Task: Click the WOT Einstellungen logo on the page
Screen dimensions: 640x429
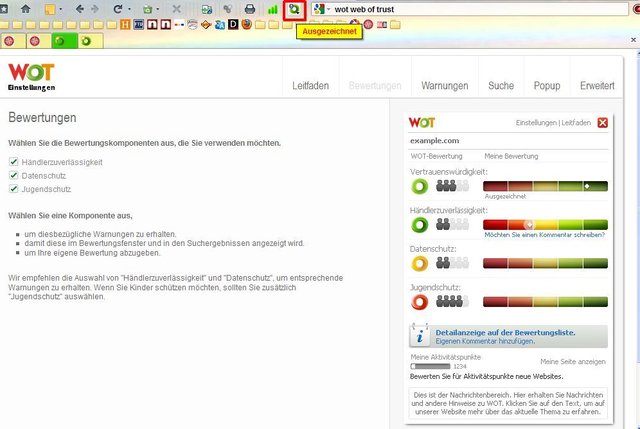Action: pos(31,77)
